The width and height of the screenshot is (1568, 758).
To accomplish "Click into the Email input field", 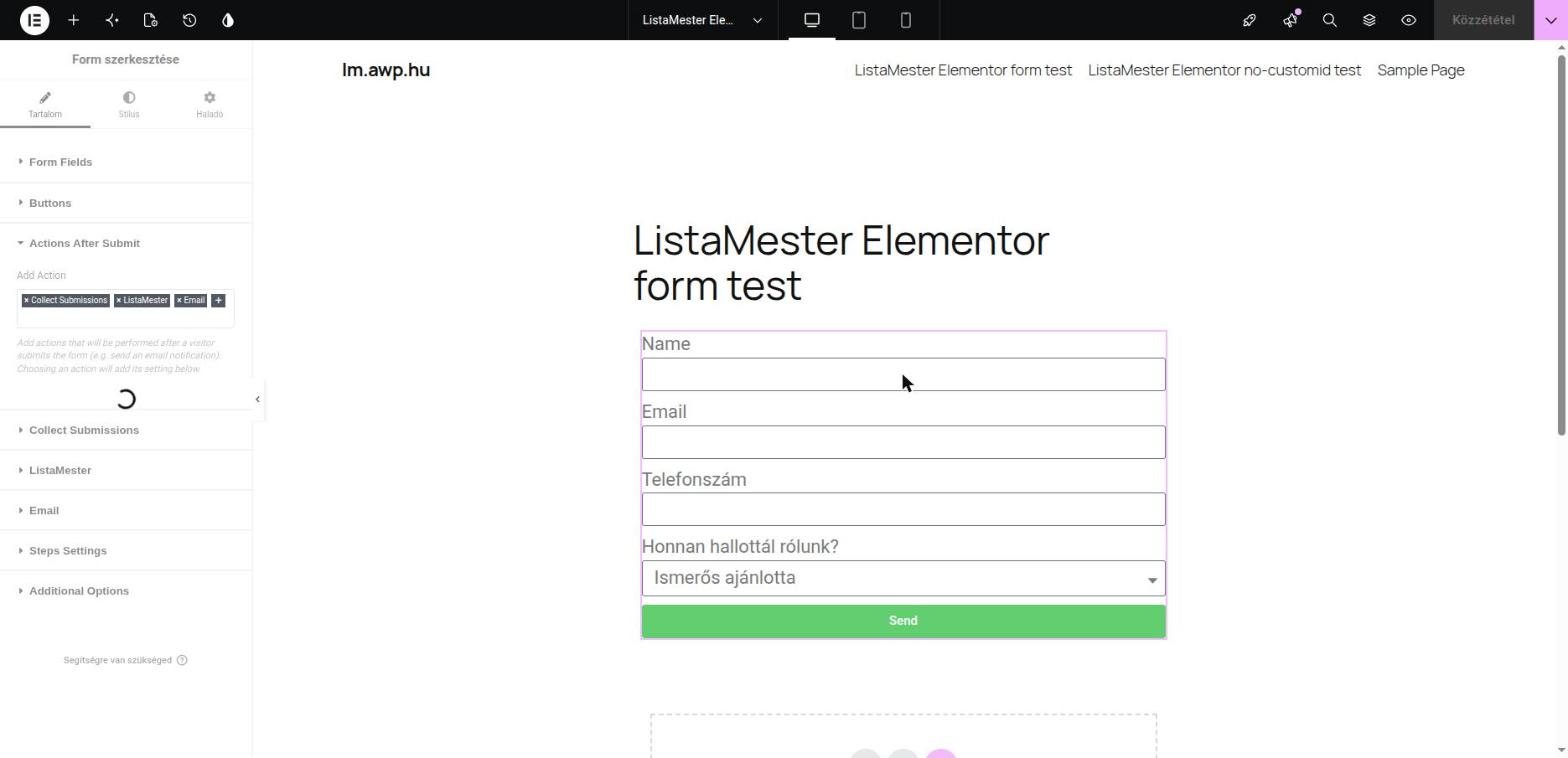I will [903, 442].
